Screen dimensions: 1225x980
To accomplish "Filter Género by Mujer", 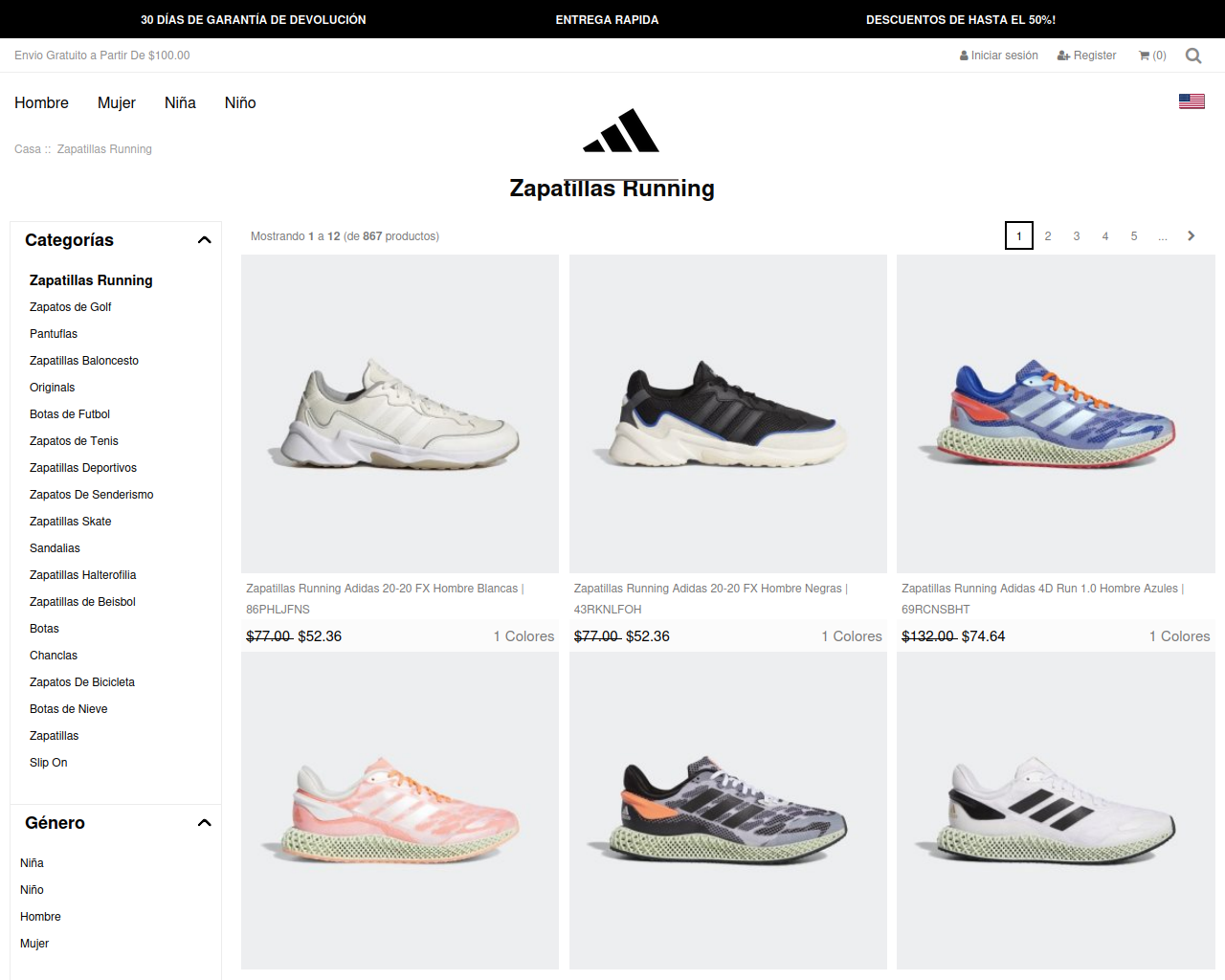I will click(34, 944).
